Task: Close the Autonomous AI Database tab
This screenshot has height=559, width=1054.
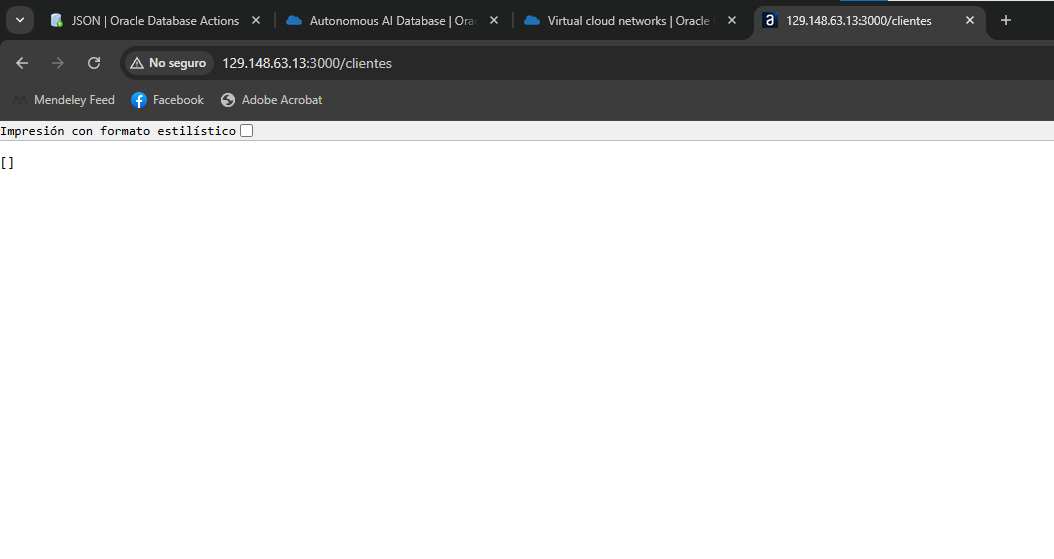Action: coord(494,21)
